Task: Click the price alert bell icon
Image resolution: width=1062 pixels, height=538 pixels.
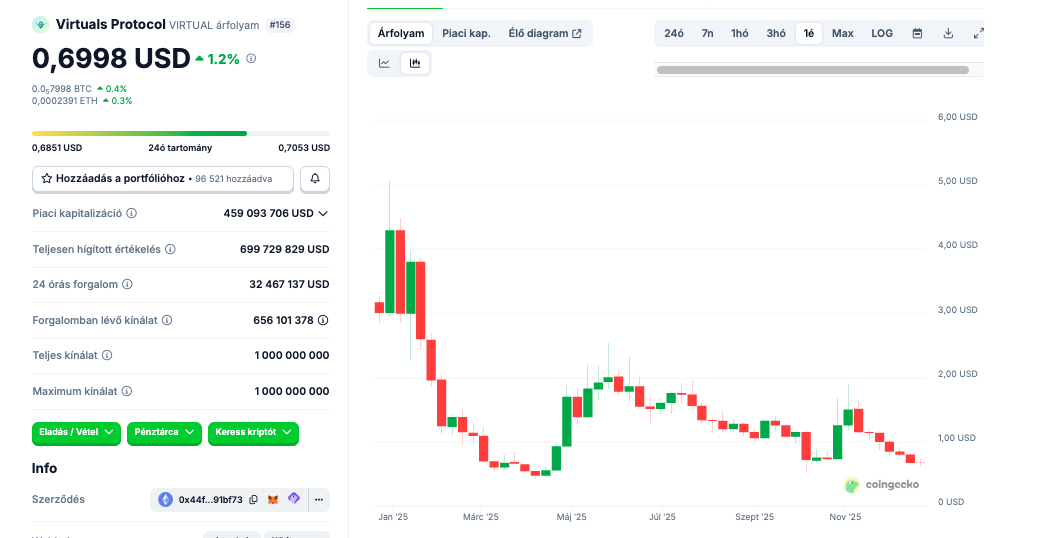Action: pos(315,178)
